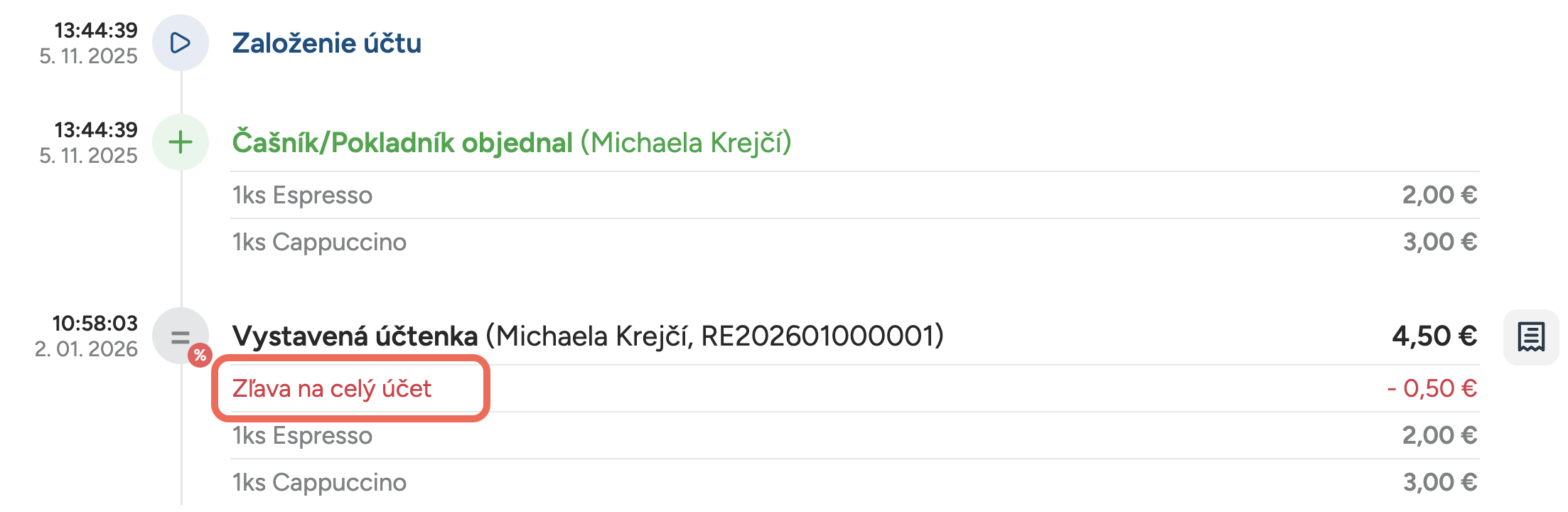Click the red percent discount badge
Screen dimensions: 1568x512
point(200,355)
